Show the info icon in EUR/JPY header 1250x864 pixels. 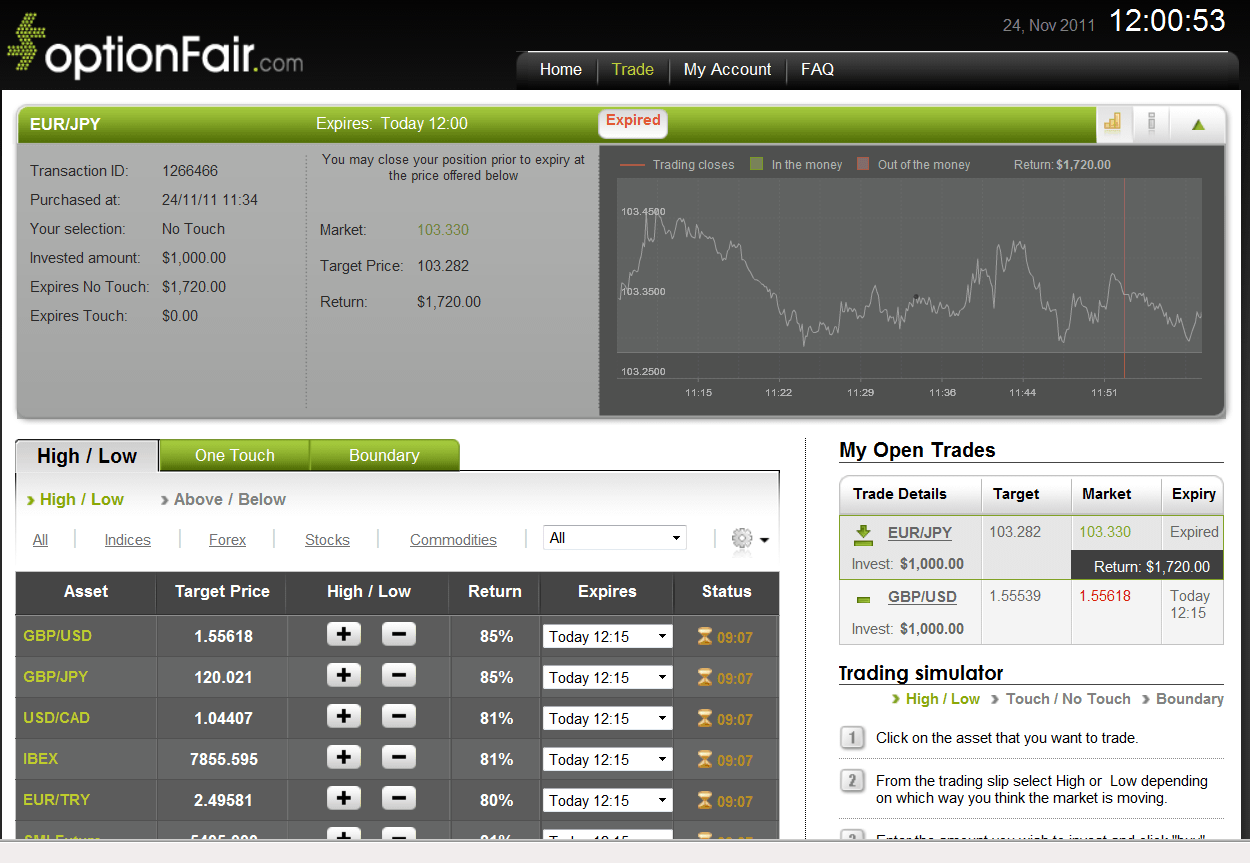[1152, 124]
